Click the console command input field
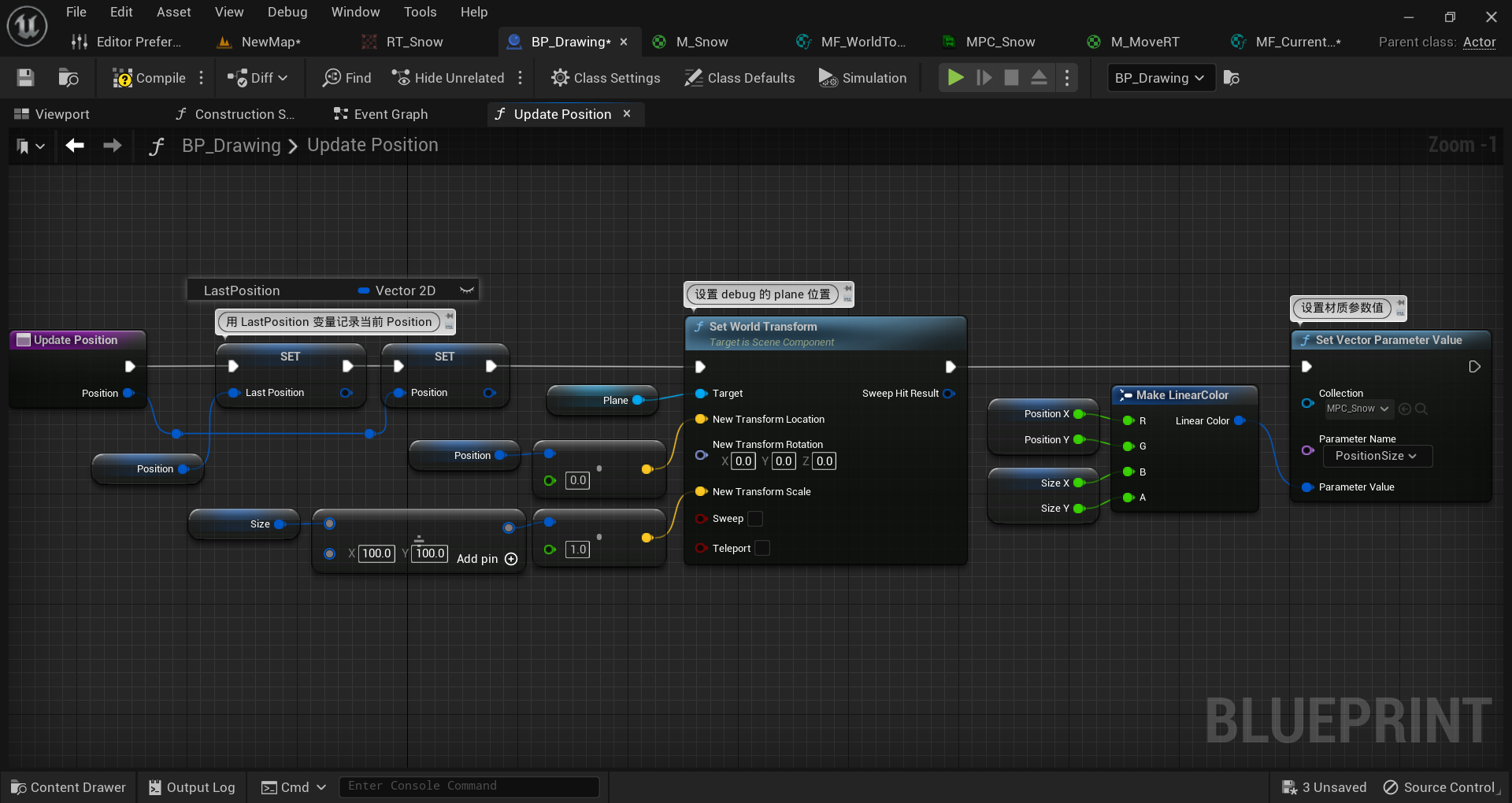Viewport: 1512px width, 803px height. [469, 786]
